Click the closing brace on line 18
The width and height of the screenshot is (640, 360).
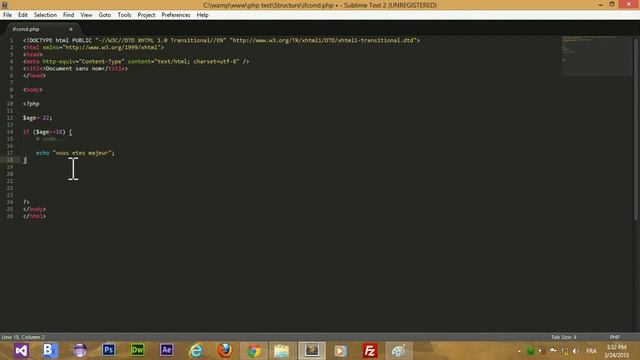pyautogui.click(x=25, y=160)
